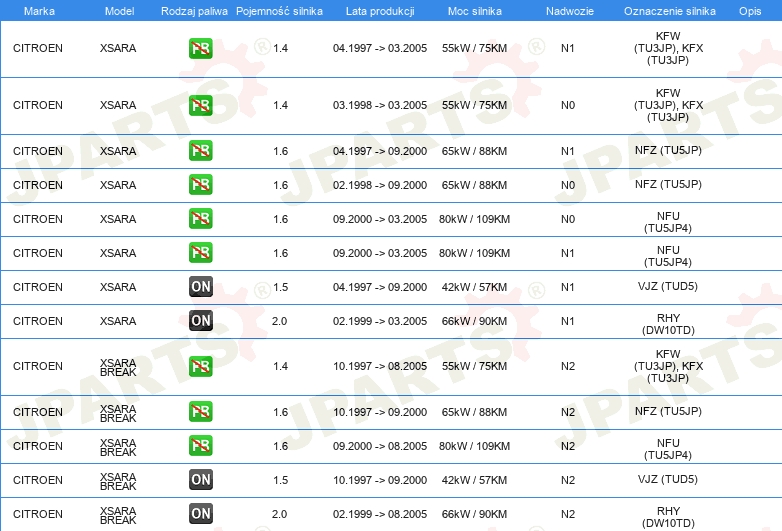Click the Rodzaj paliwa column header
The height and width of the screenshot is (531, 782).
point(194,11)
